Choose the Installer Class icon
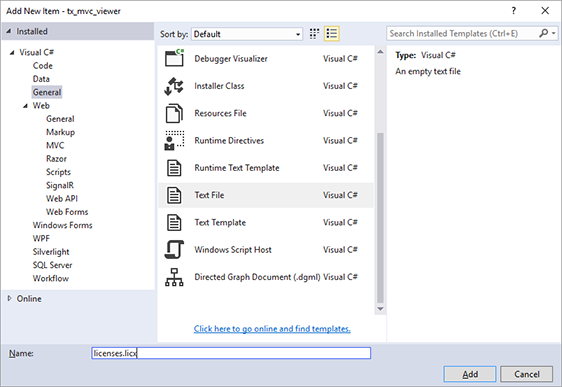The image size is (562, 387). [174, 86]
